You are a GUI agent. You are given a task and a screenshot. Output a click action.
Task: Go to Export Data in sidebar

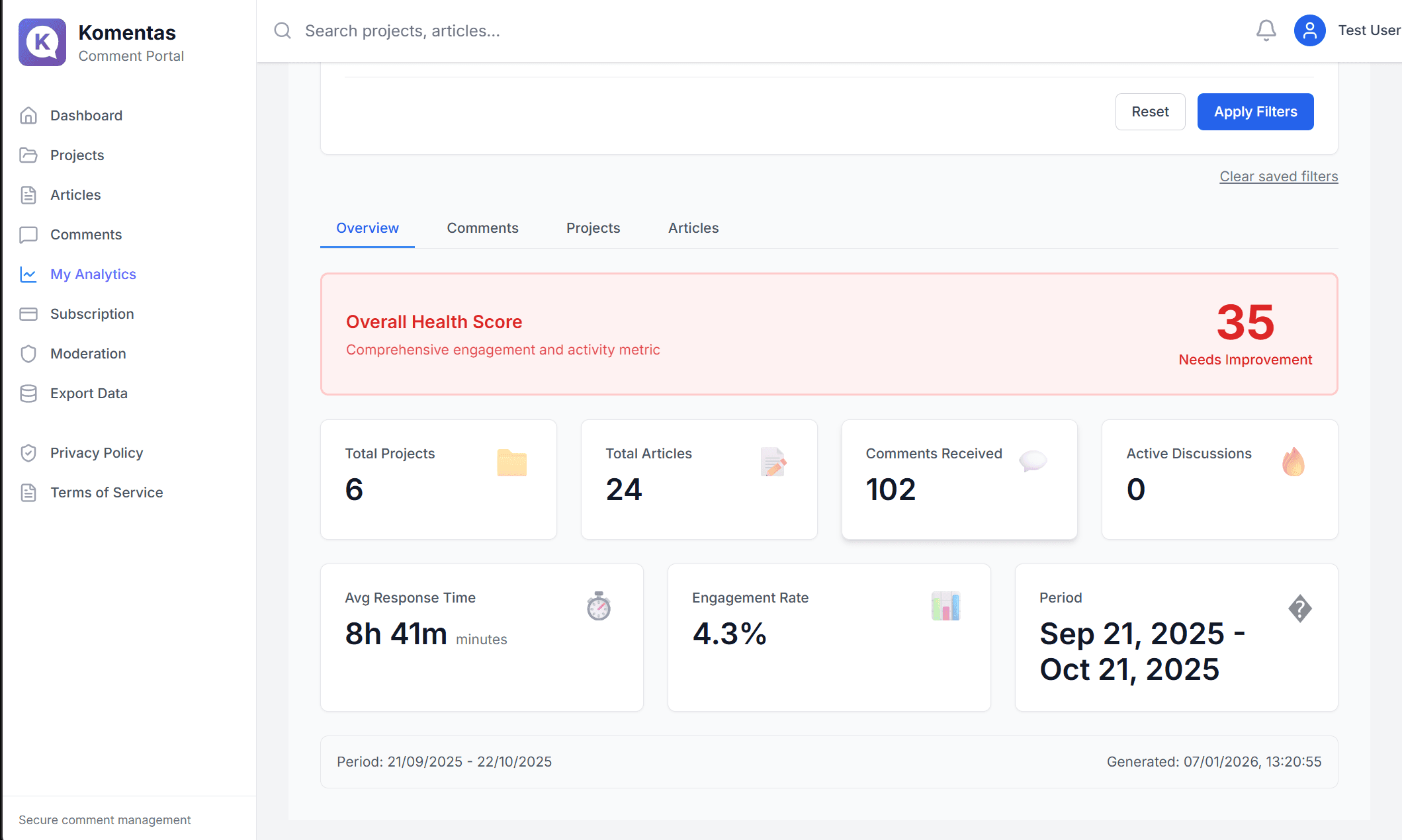[89, 394]
